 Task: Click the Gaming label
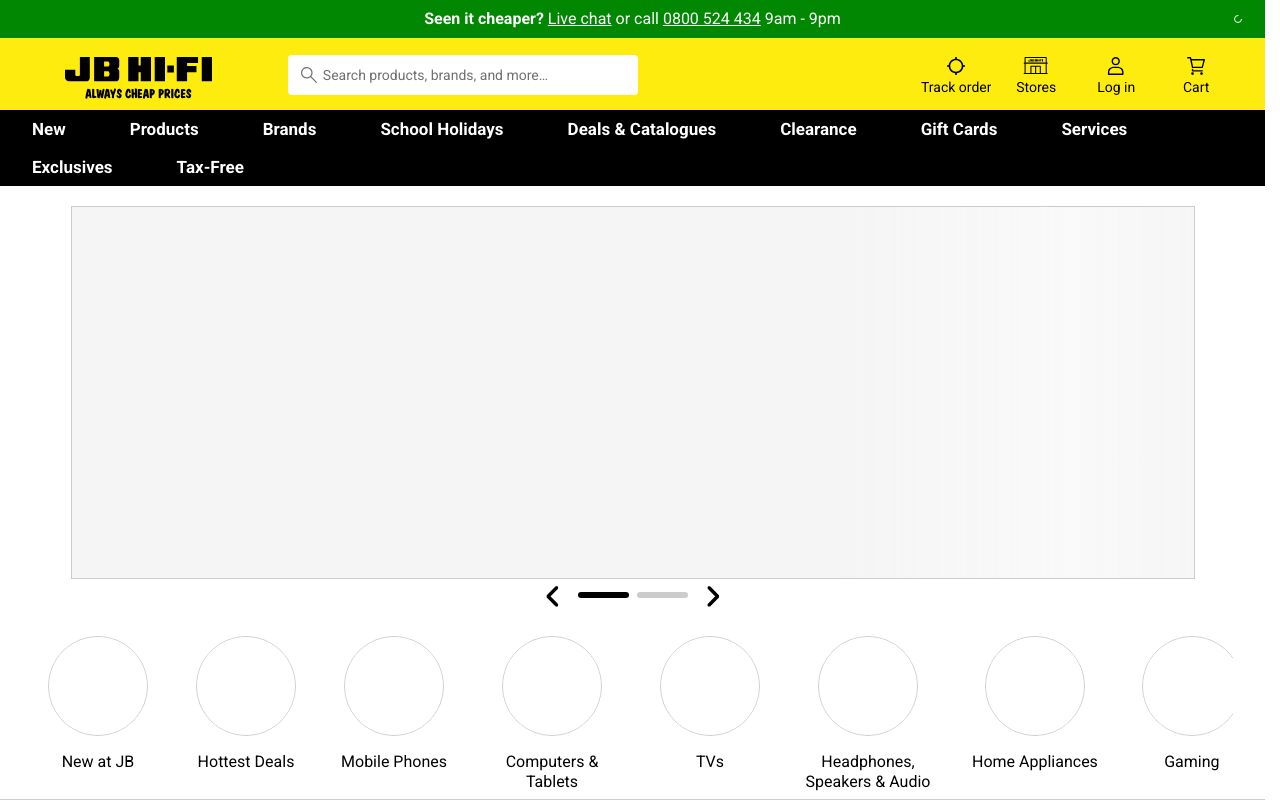point(1192,761)
